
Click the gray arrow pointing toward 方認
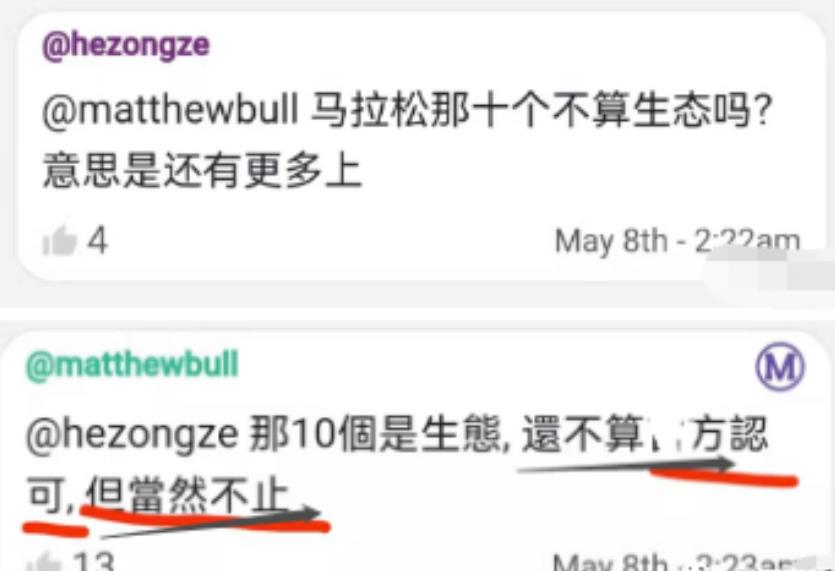tap(626, 465)
